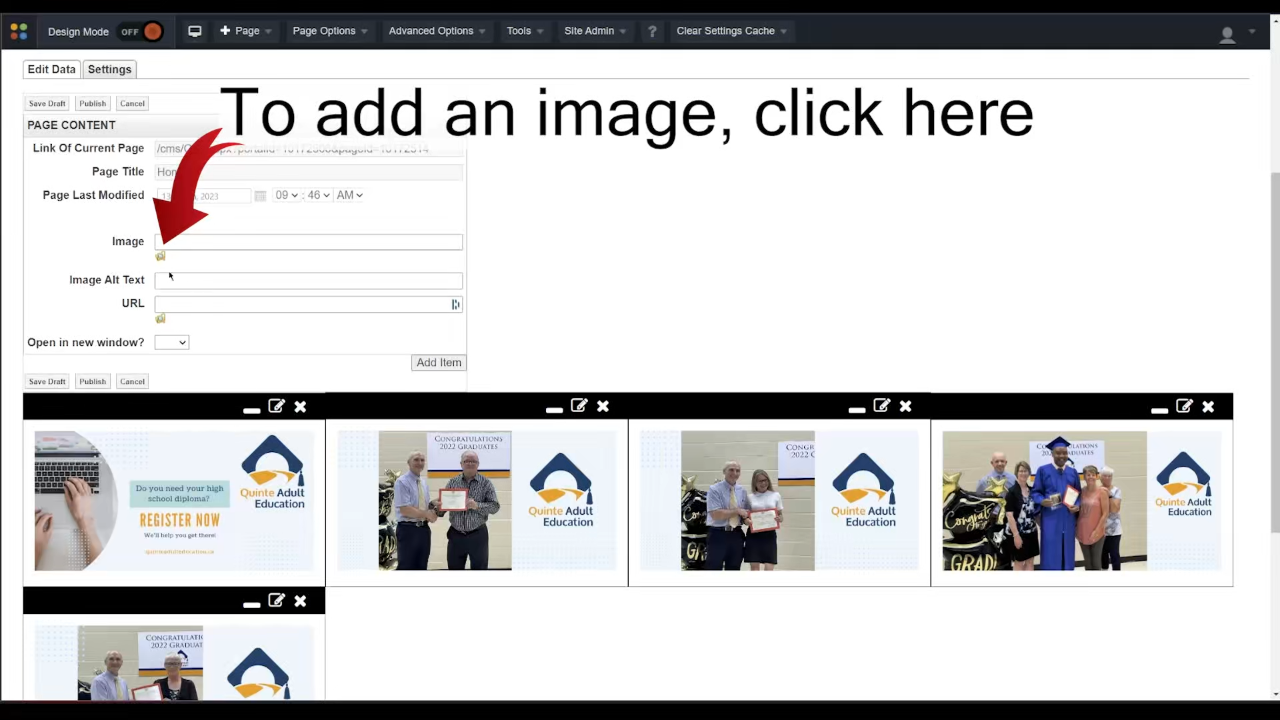Screen dimensions: 1280x720
Task: Open the Tools menu
Action: 525,31
